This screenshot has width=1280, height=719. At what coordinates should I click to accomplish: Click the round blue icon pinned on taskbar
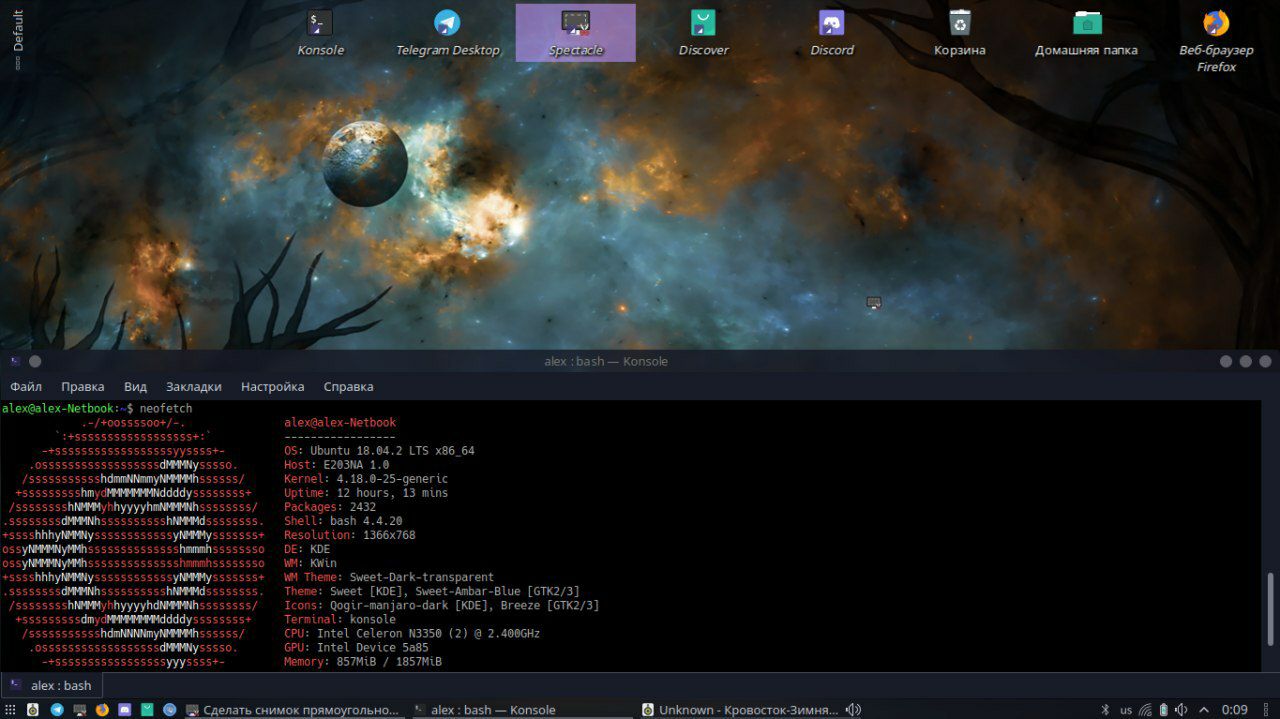click(170, 710)
